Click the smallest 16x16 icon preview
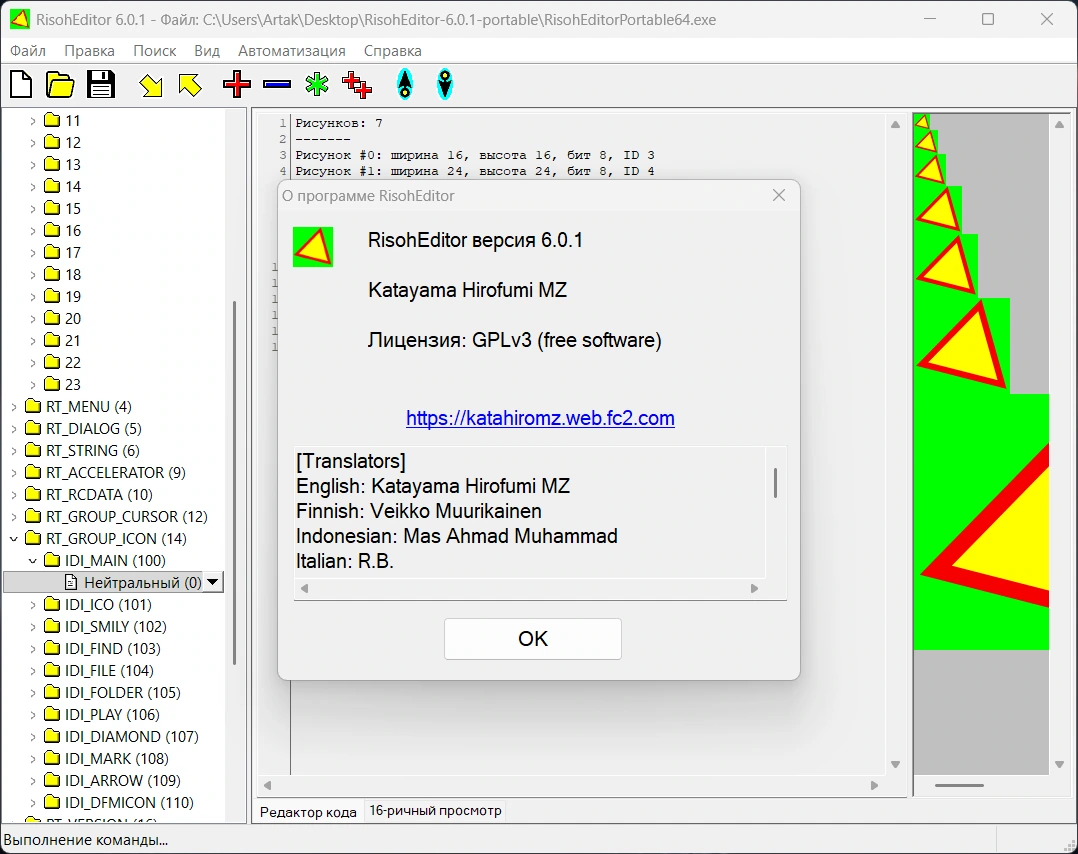This screenshot has width=1078, height=854. click(x=922, y=122)
